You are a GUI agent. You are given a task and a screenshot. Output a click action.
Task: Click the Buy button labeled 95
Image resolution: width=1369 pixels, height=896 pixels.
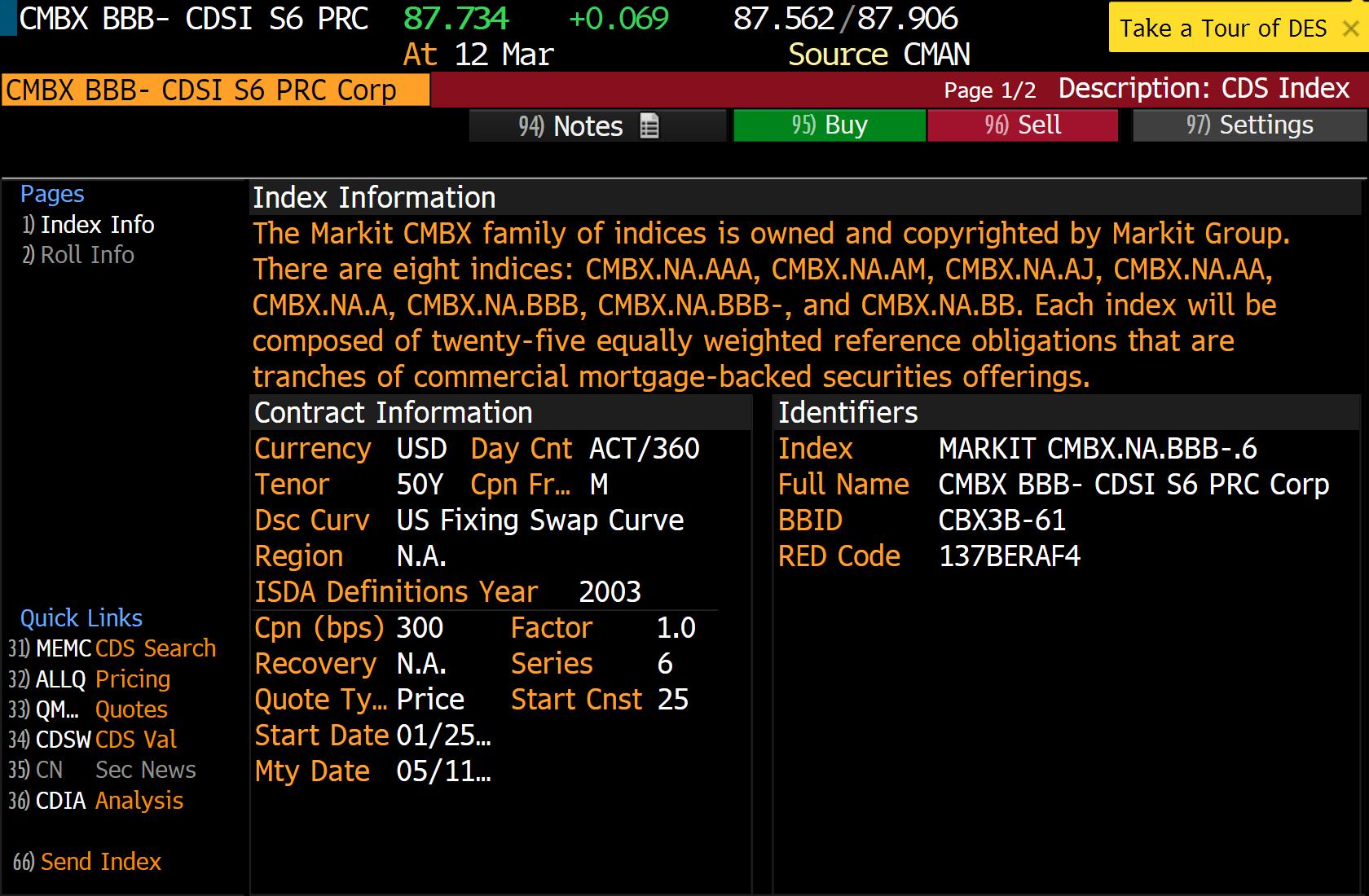tap(829, 125)
